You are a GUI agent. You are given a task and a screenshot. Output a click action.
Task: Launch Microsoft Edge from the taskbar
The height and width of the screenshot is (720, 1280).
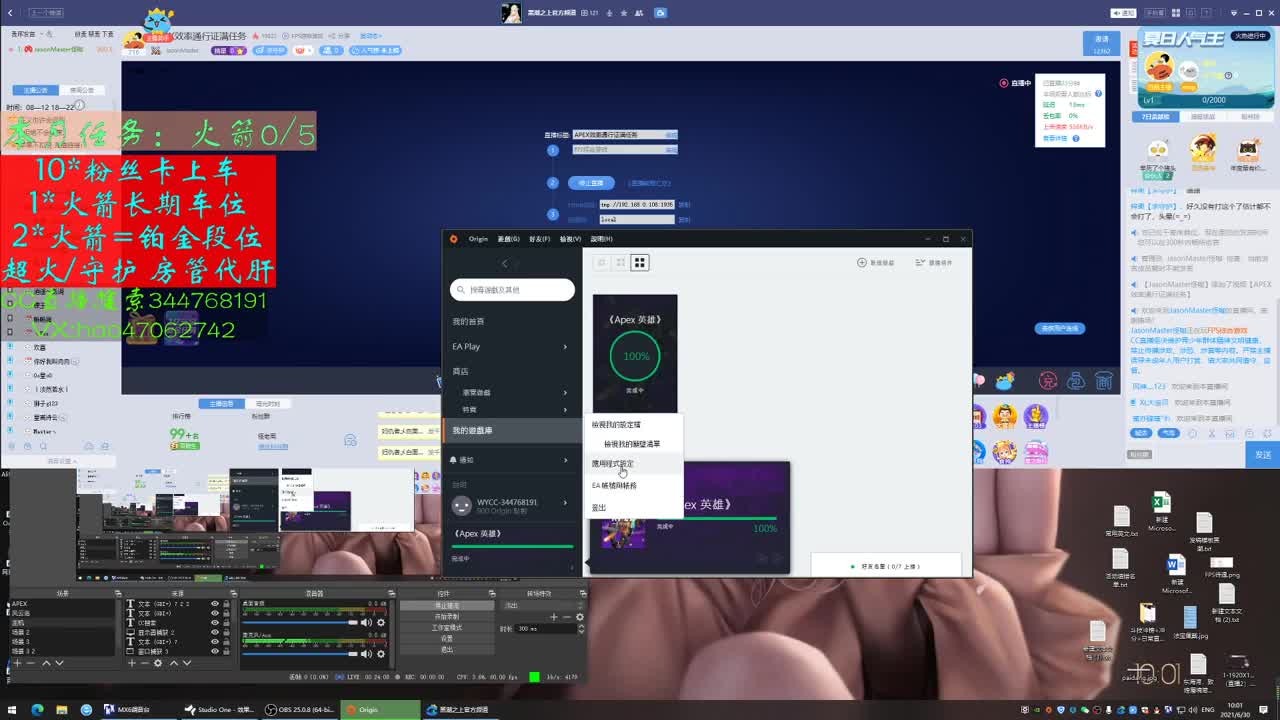pyautogui.click(x=37, y=710)
